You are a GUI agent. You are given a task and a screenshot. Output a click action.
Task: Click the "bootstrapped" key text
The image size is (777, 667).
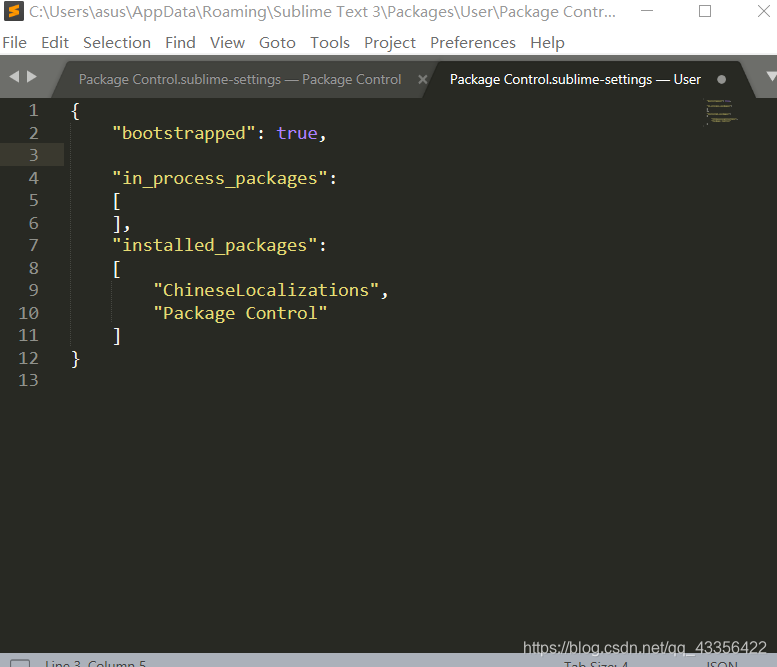tap(183, 133)
